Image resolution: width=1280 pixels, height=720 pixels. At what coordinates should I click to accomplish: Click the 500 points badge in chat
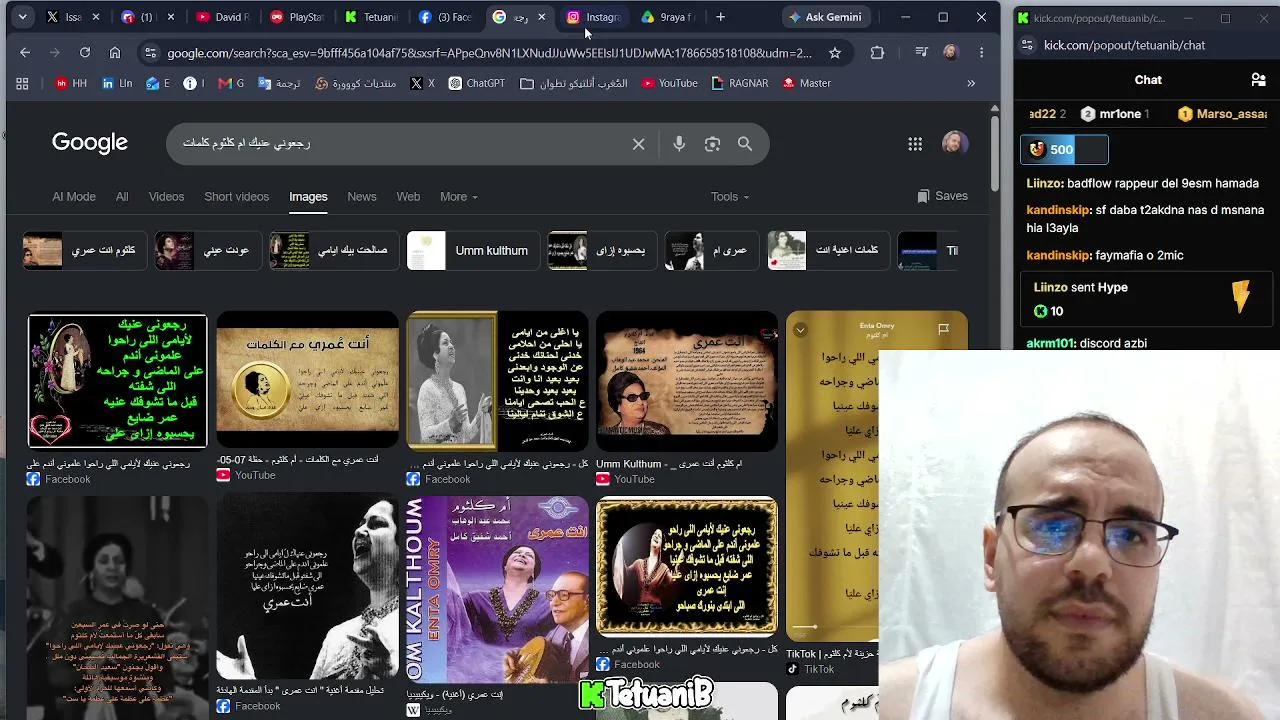pyautogui.click(x=1064, y=150)
